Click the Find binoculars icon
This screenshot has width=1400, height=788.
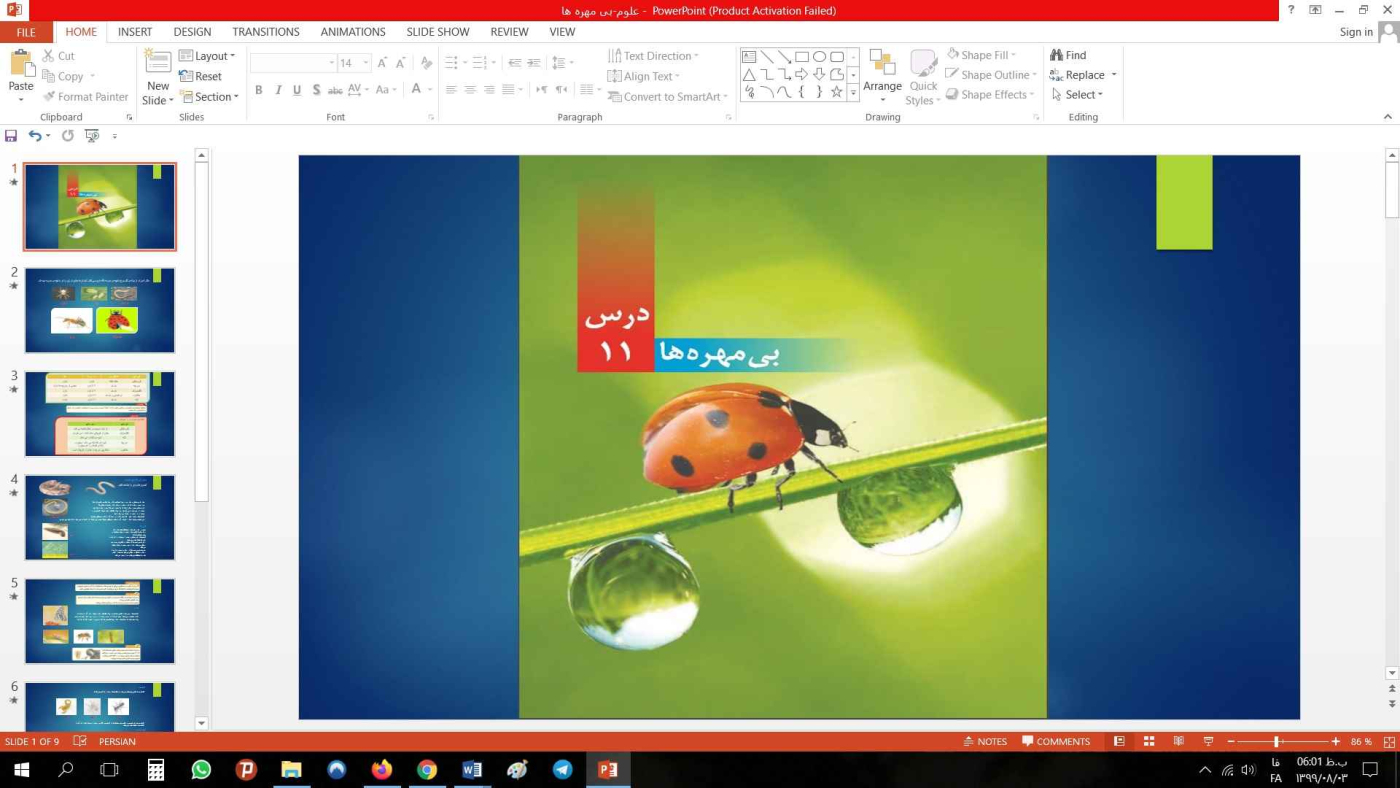[1056, 55]
